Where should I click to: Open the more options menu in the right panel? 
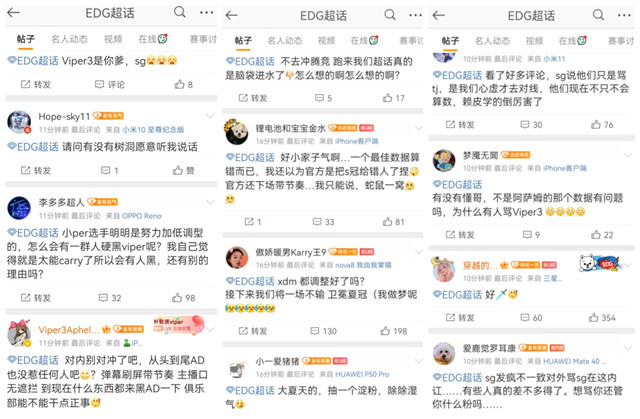coord(624,16)
